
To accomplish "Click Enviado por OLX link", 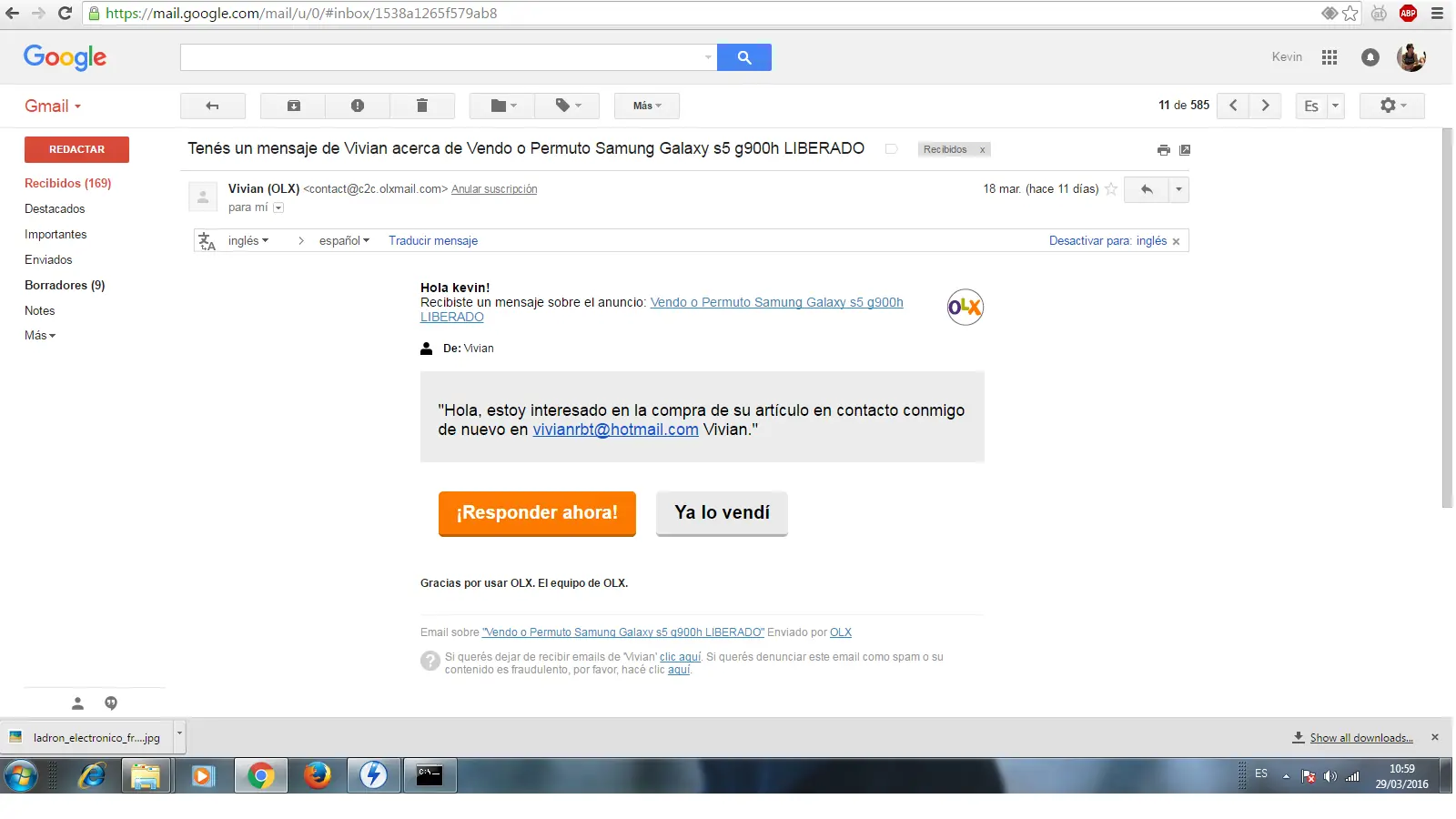I will tap(841, 632).
